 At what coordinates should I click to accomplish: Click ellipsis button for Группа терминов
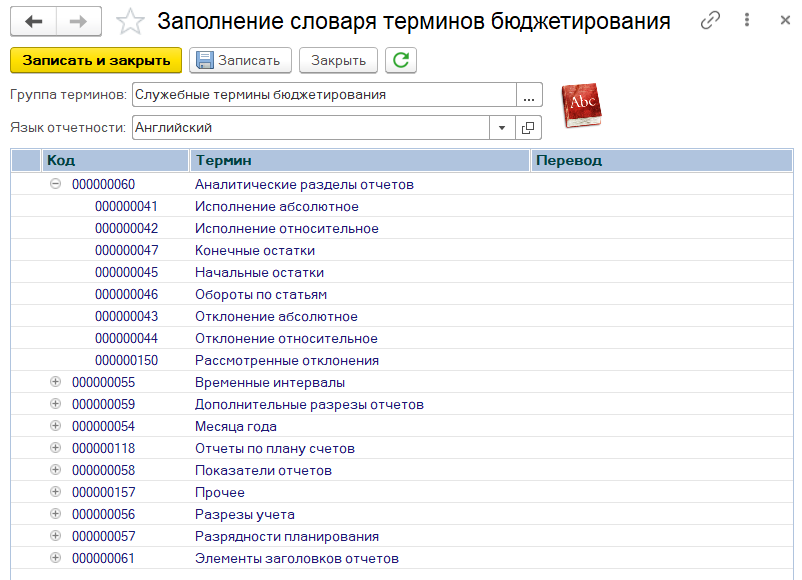pos(529,95)
